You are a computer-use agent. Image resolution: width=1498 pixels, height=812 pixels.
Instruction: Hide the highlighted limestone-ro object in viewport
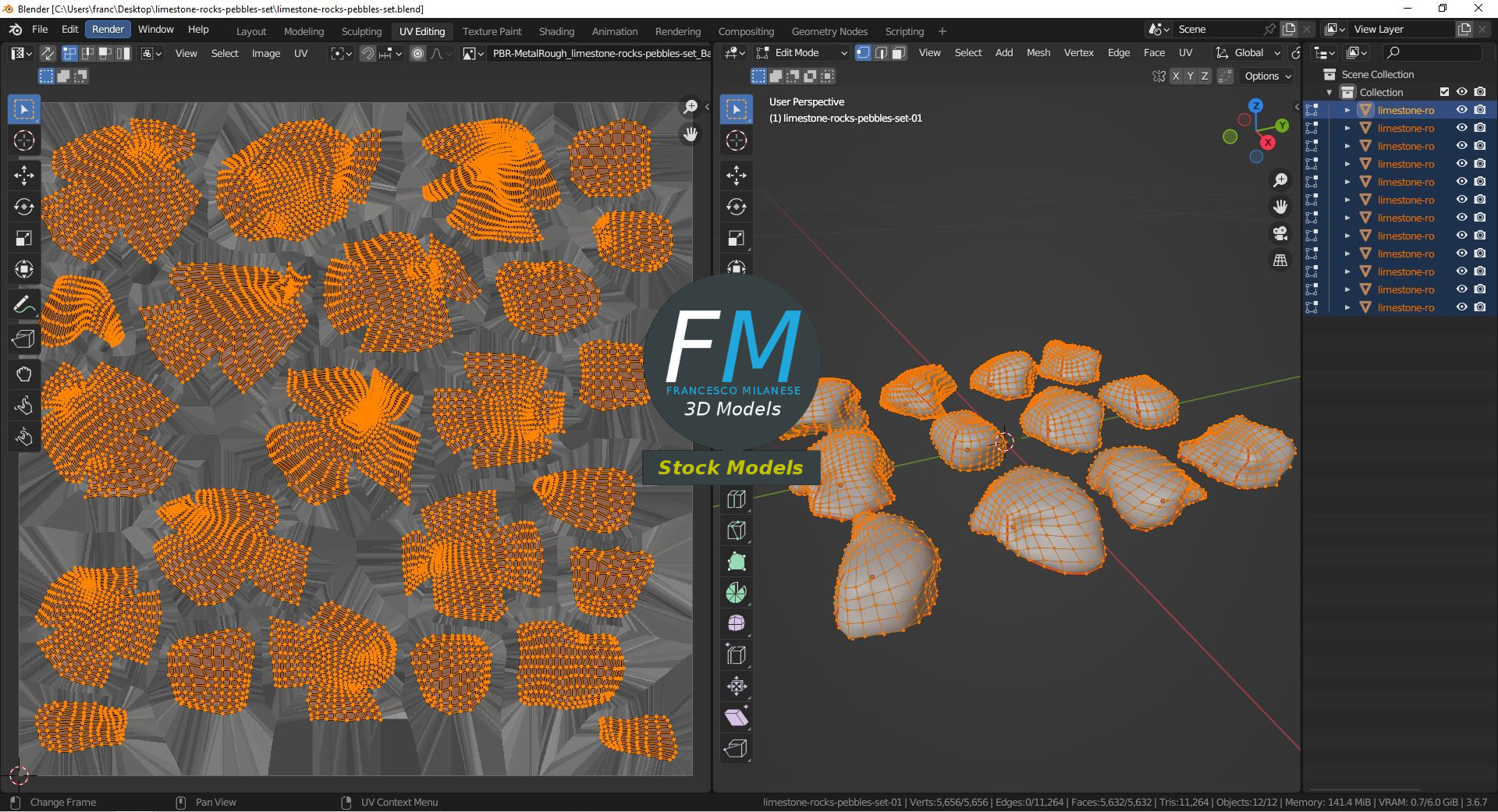(x=1462, y=110)
